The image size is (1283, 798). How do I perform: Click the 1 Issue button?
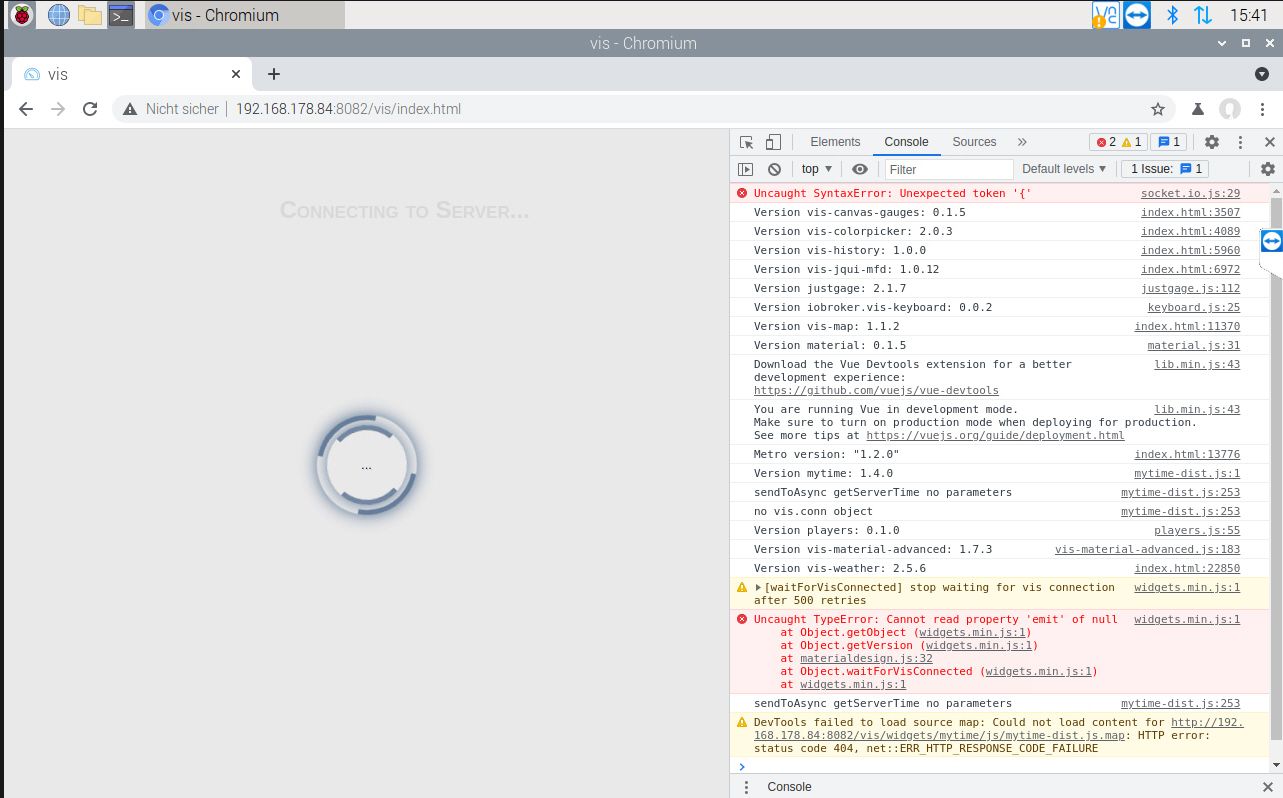point(1167,169)
